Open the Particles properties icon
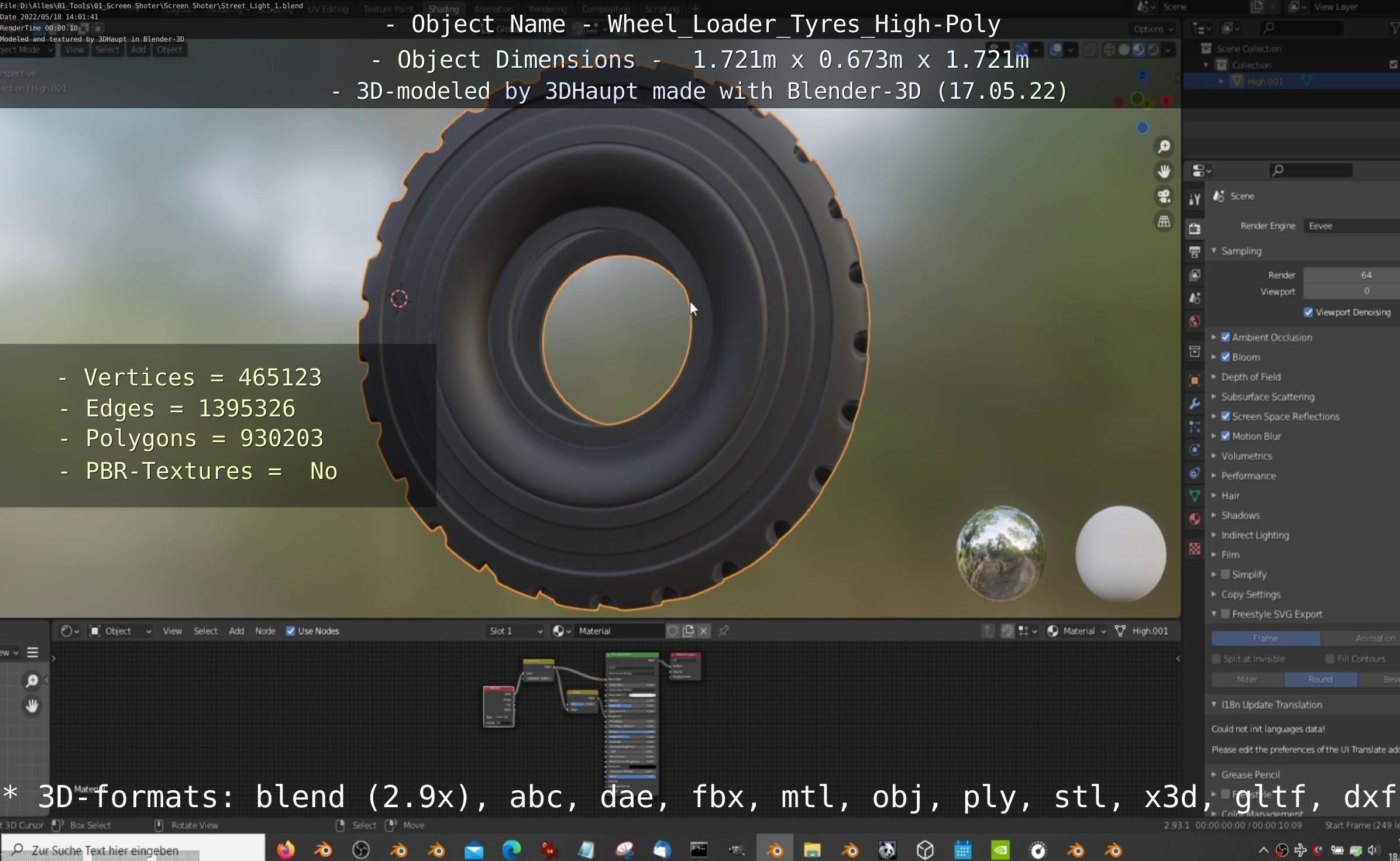The height and width of the screenshot is (861, 1400). [1195, 427]
